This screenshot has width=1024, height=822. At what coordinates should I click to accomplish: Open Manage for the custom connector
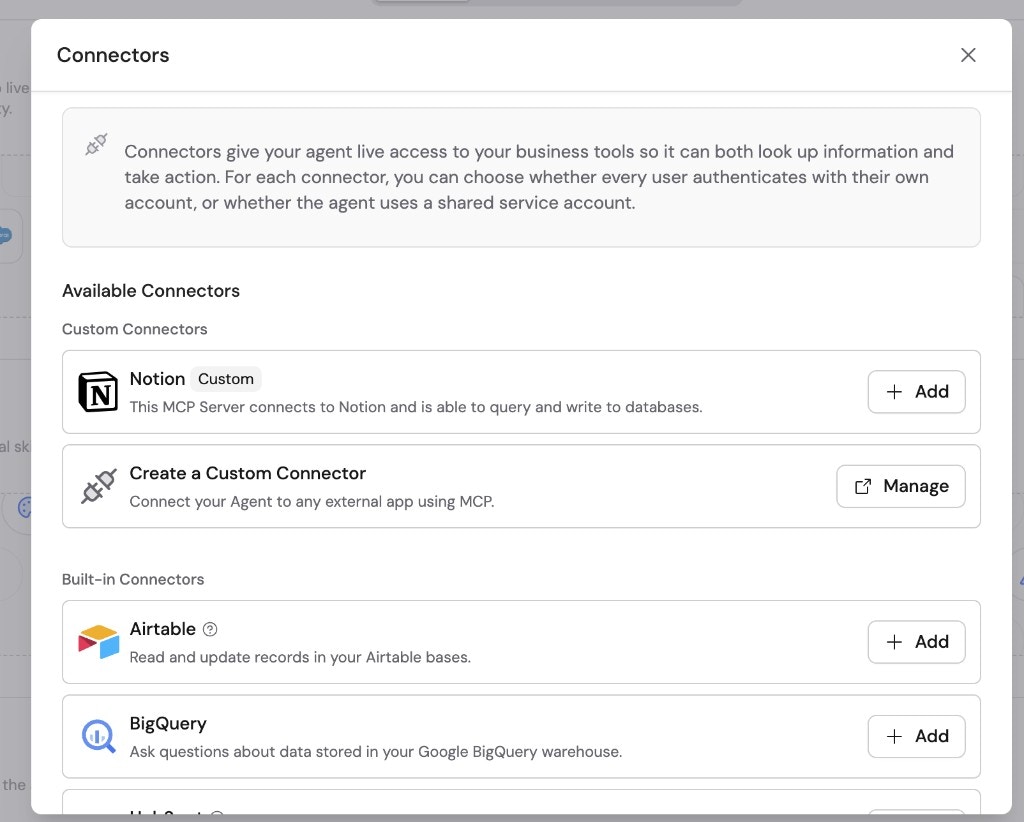click(900, 486)
